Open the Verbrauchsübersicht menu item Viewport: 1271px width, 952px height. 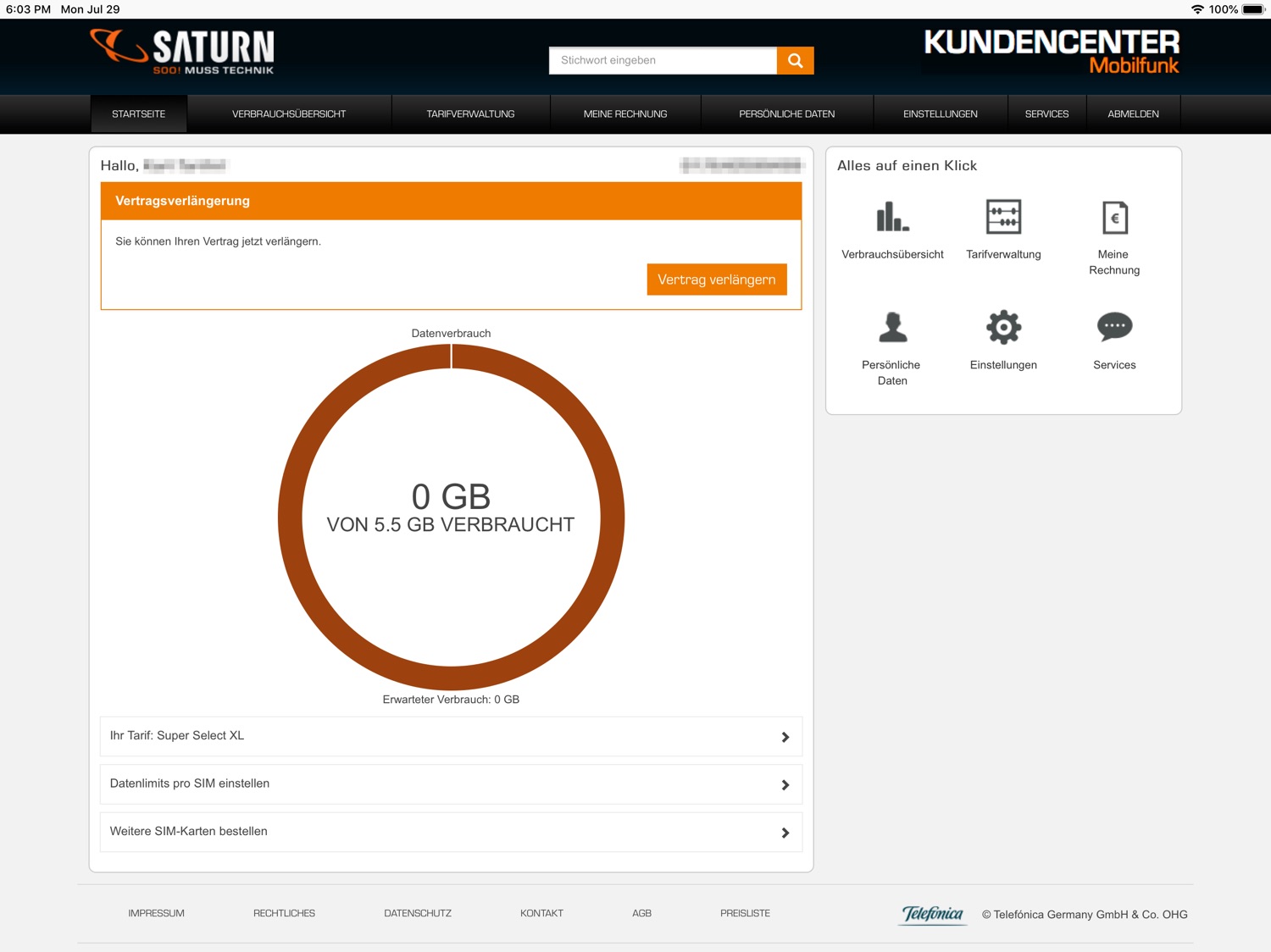[x=289, y=114]
